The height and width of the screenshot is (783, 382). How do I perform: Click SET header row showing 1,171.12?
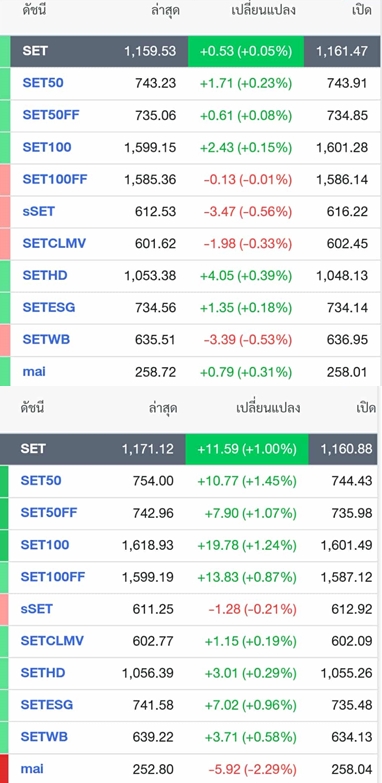coord(189,449)
